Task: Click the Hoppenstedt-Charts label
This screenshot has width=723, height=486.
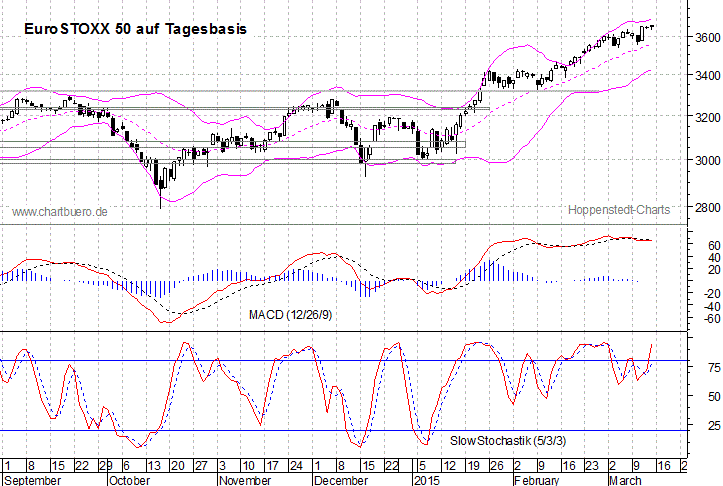Action: click(619, 210)
